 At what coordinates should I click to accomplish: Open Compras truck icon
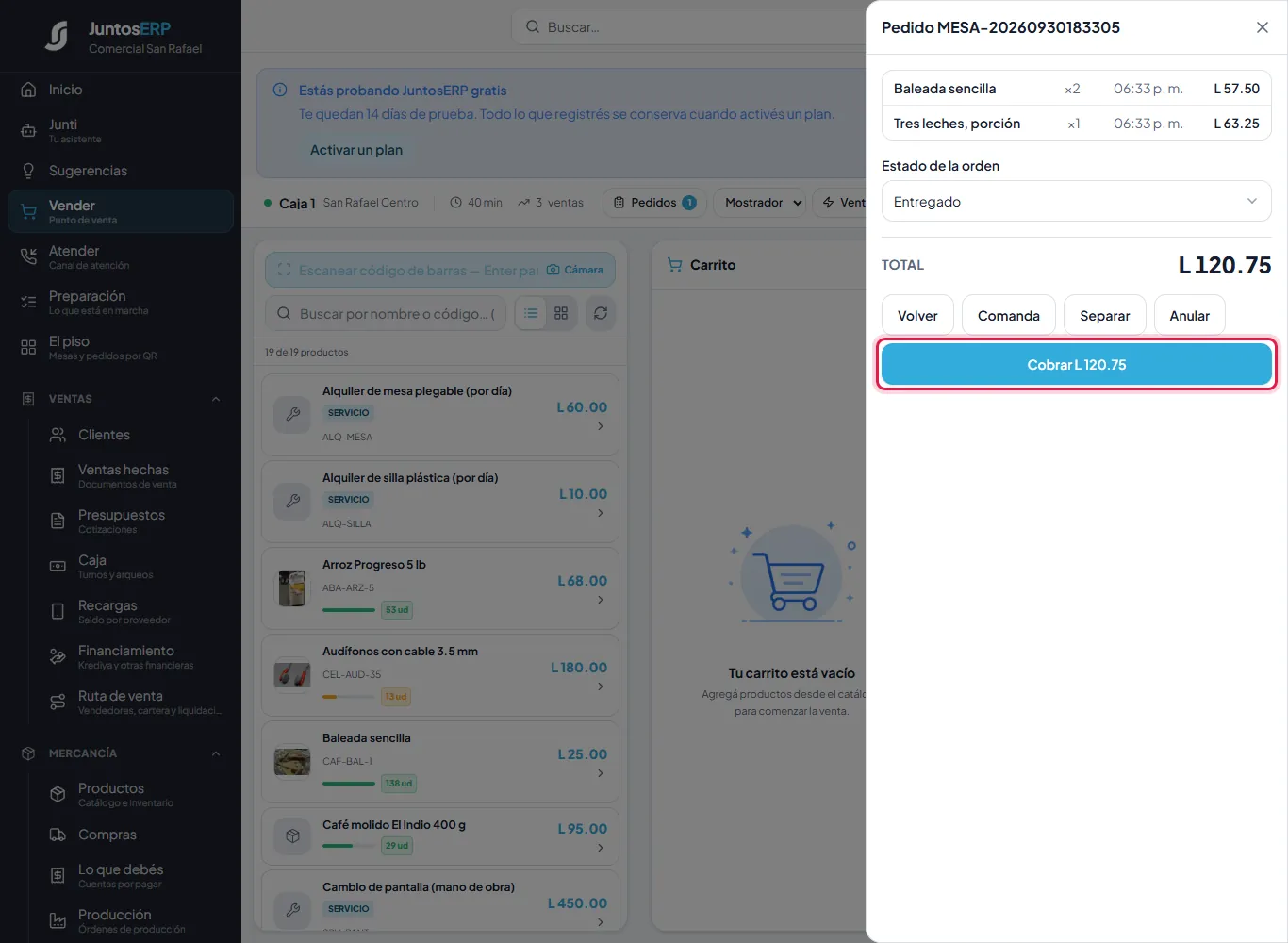[x=58, y=835]
